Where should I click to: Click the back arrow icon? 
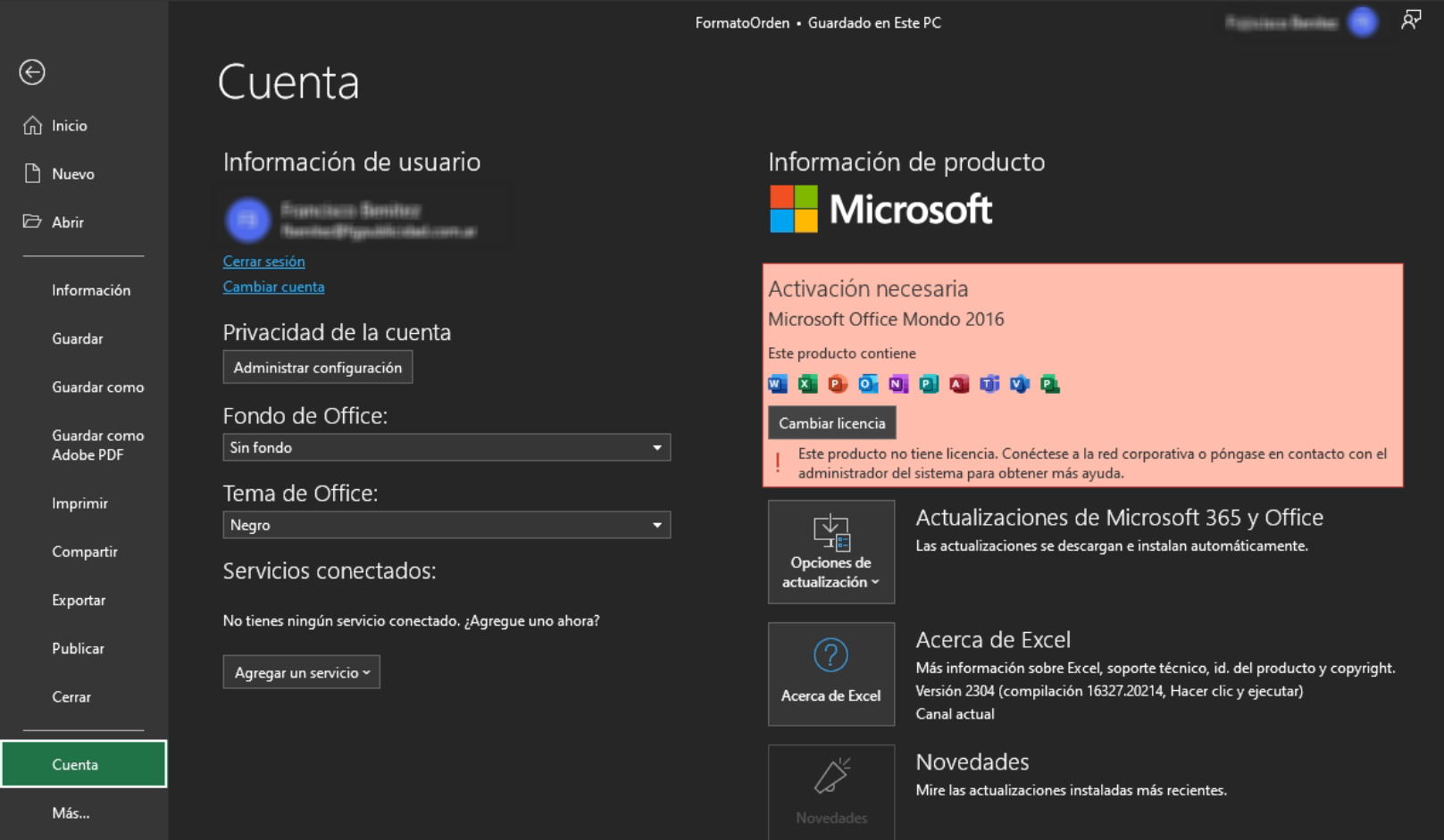click(32, 72)
